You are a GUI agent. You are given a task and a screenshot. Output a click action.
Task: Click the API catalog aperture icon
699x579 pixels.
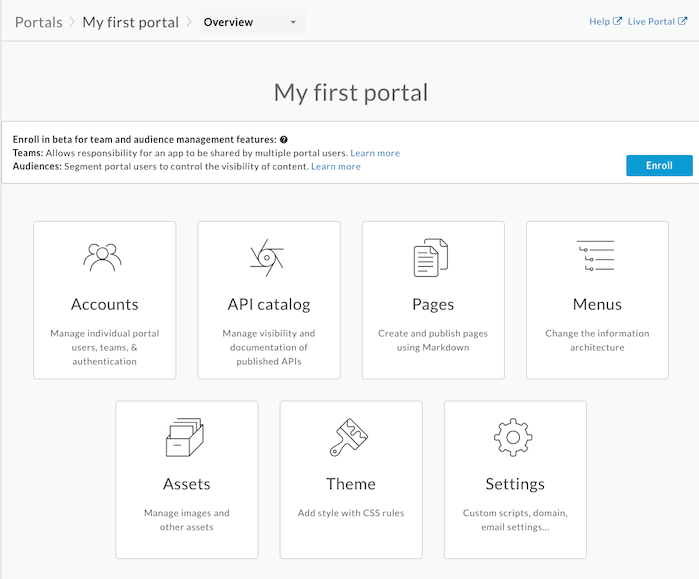pos(267,257)
